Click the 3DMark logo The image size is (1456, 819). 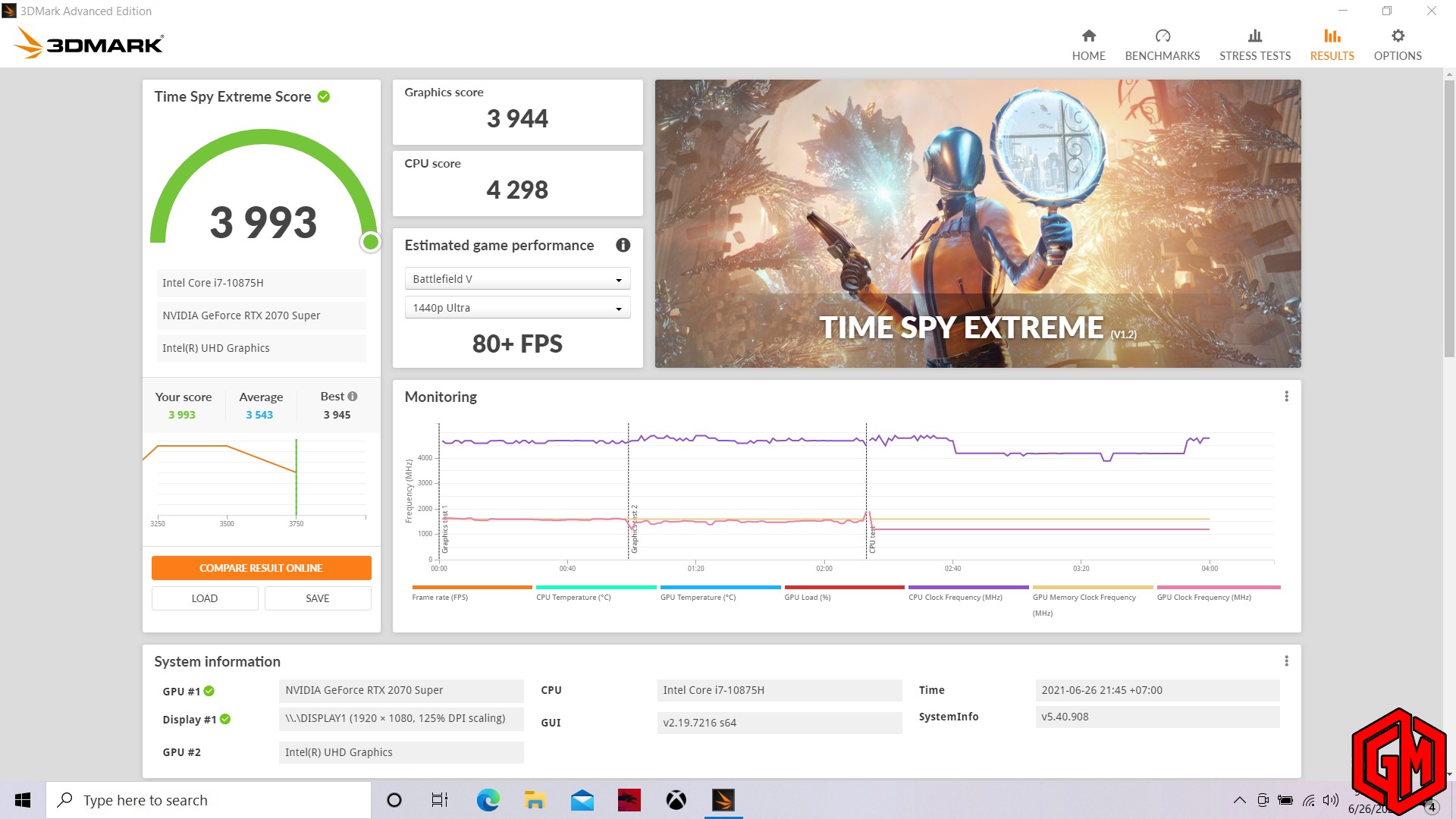[x=89, y=43]
